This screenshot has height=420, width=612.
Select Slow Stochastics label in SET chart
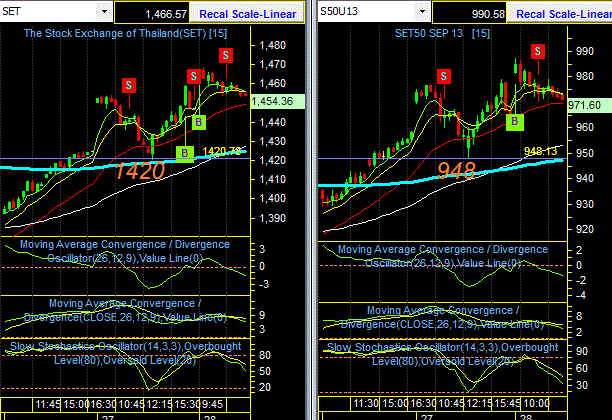pyautogui.click(x=125, y=353)
